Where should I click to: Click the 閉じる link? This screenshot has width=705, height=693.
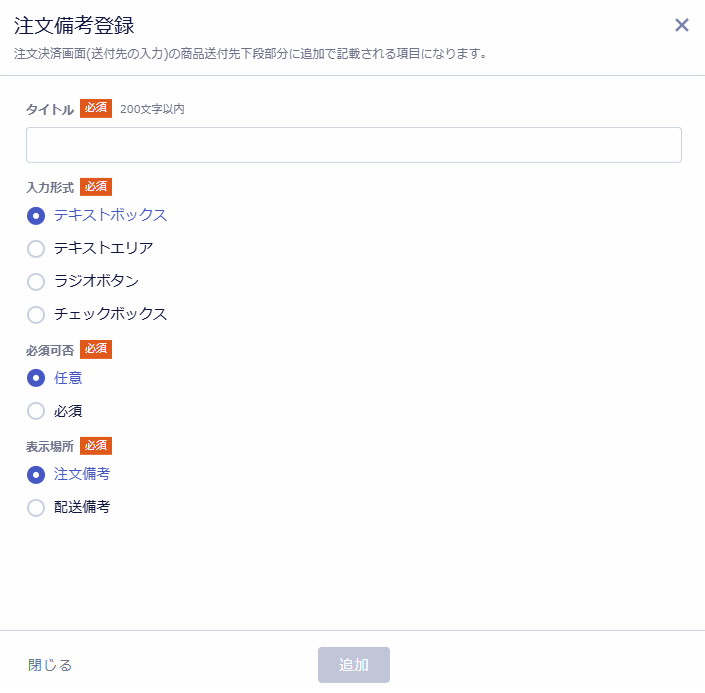[50, 665]
